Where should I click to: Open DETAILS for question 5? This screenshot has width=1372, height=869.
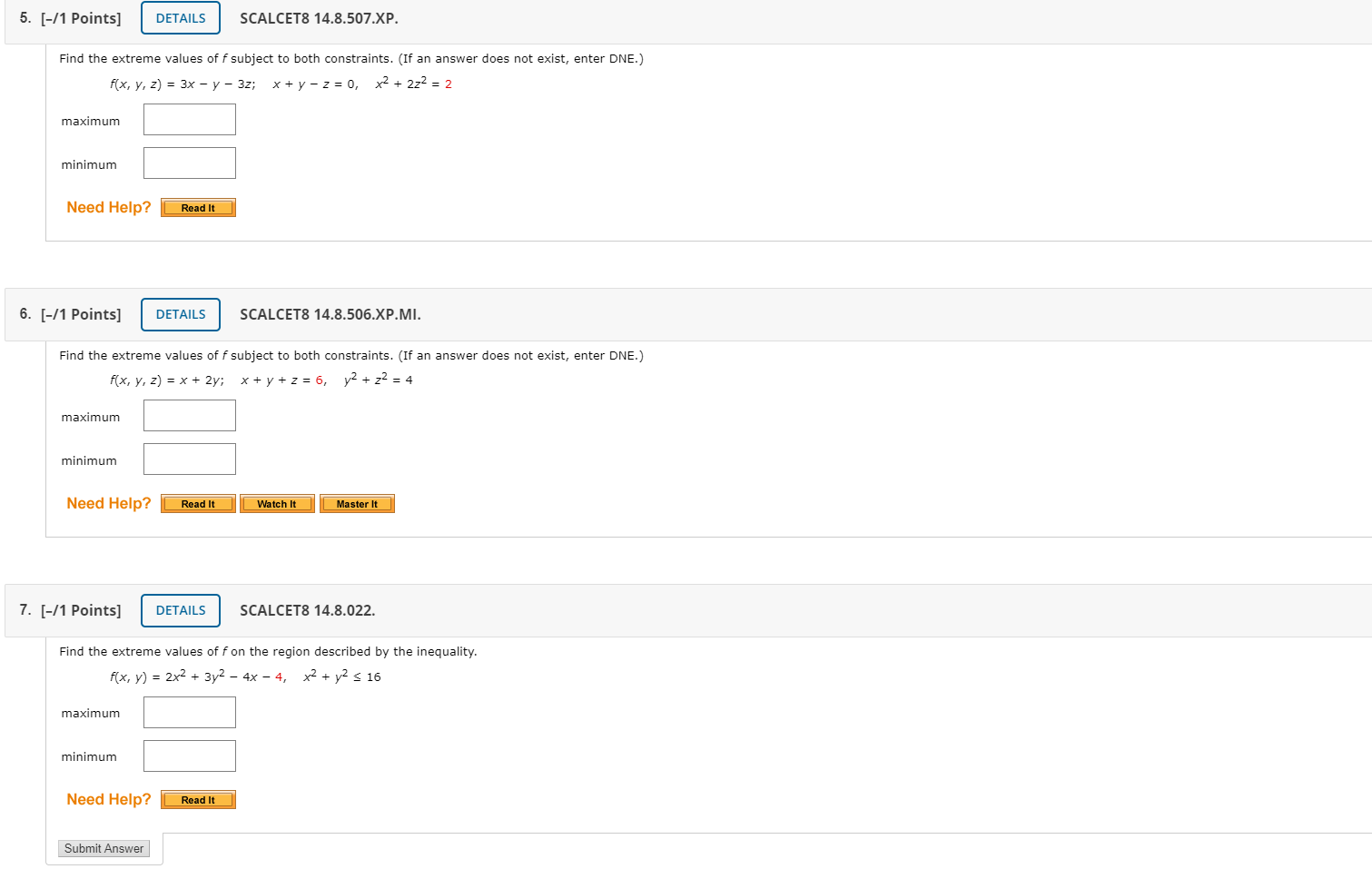point(180,17)
